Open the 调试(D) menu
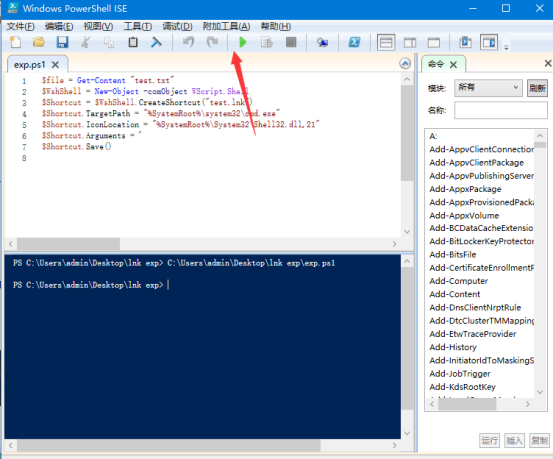 click(177, 26)
